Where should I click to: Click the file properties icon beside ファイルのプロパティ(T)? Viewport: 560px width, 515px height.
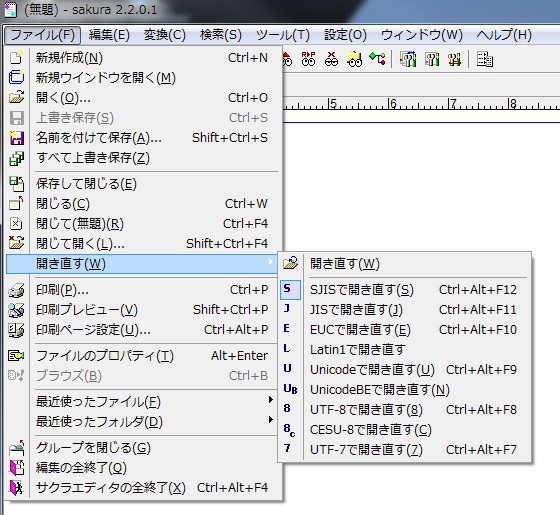coord(16,356)
